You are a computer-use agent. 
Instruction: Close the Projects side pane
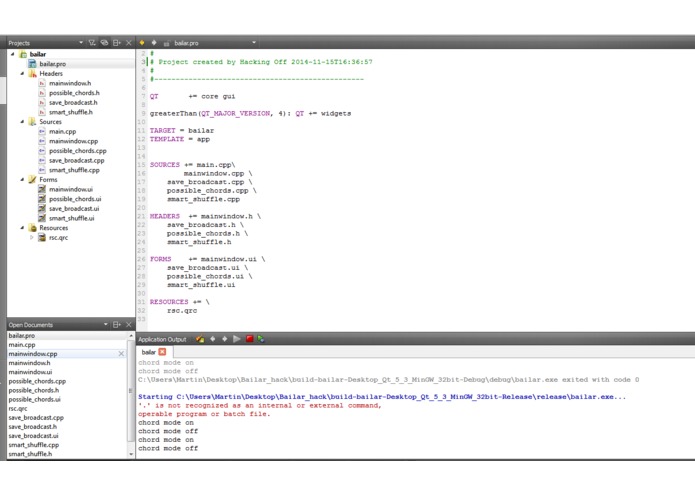pyautogui.click(x=129, y=43)
